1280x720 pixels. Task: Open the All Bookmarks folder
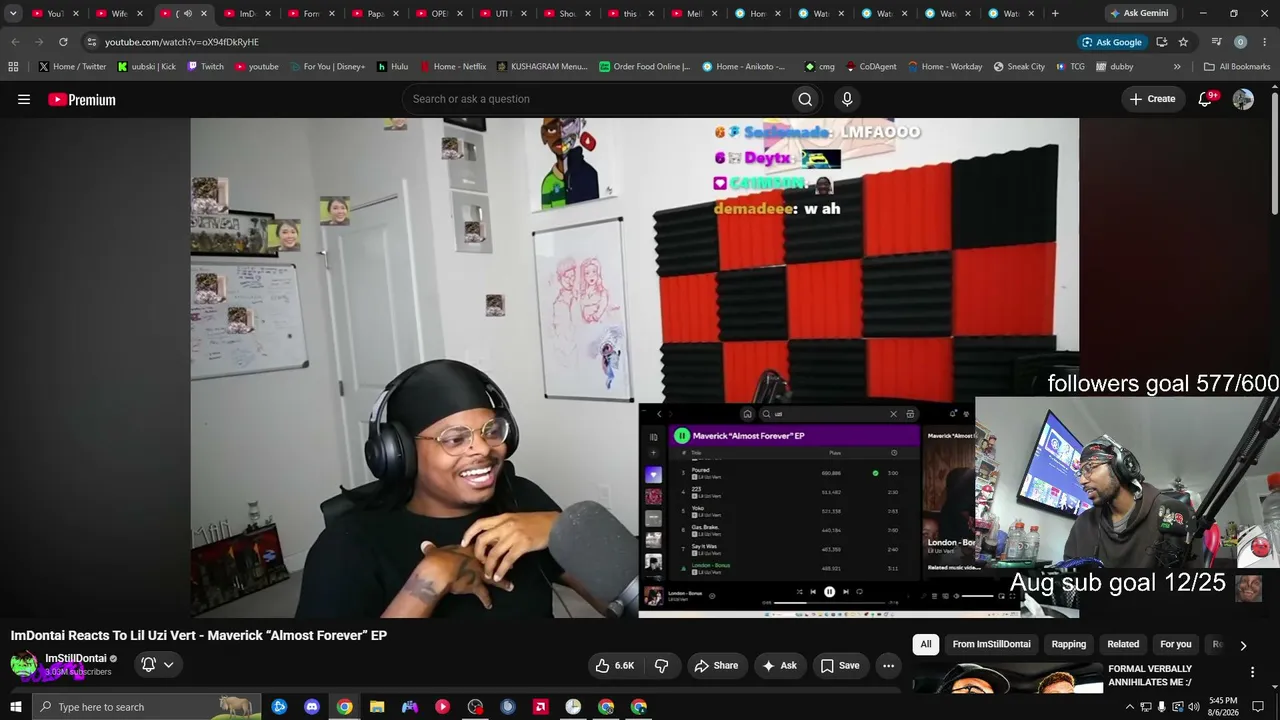pyautogui.click(x=1237, y=67)
